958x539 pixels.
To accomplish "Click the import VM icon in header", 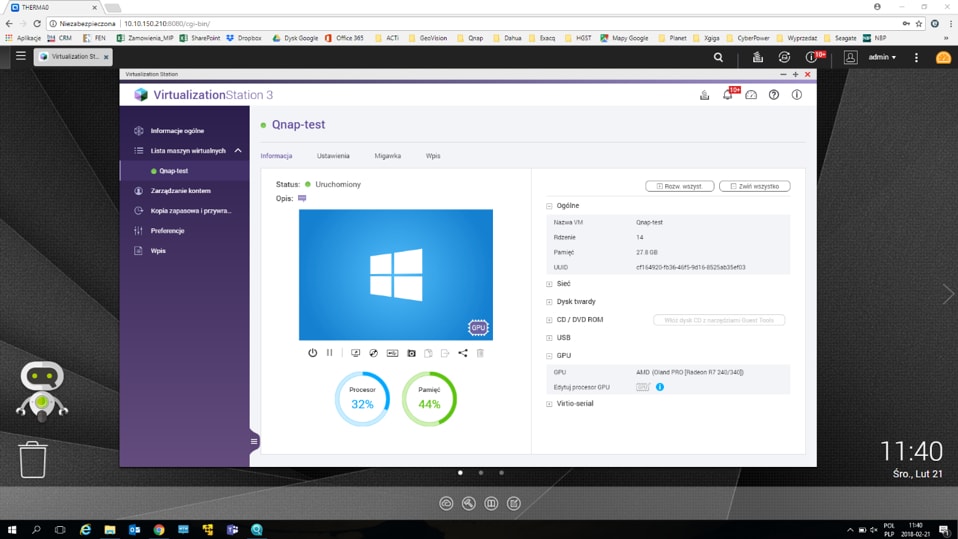I will [x=704, y=95].
